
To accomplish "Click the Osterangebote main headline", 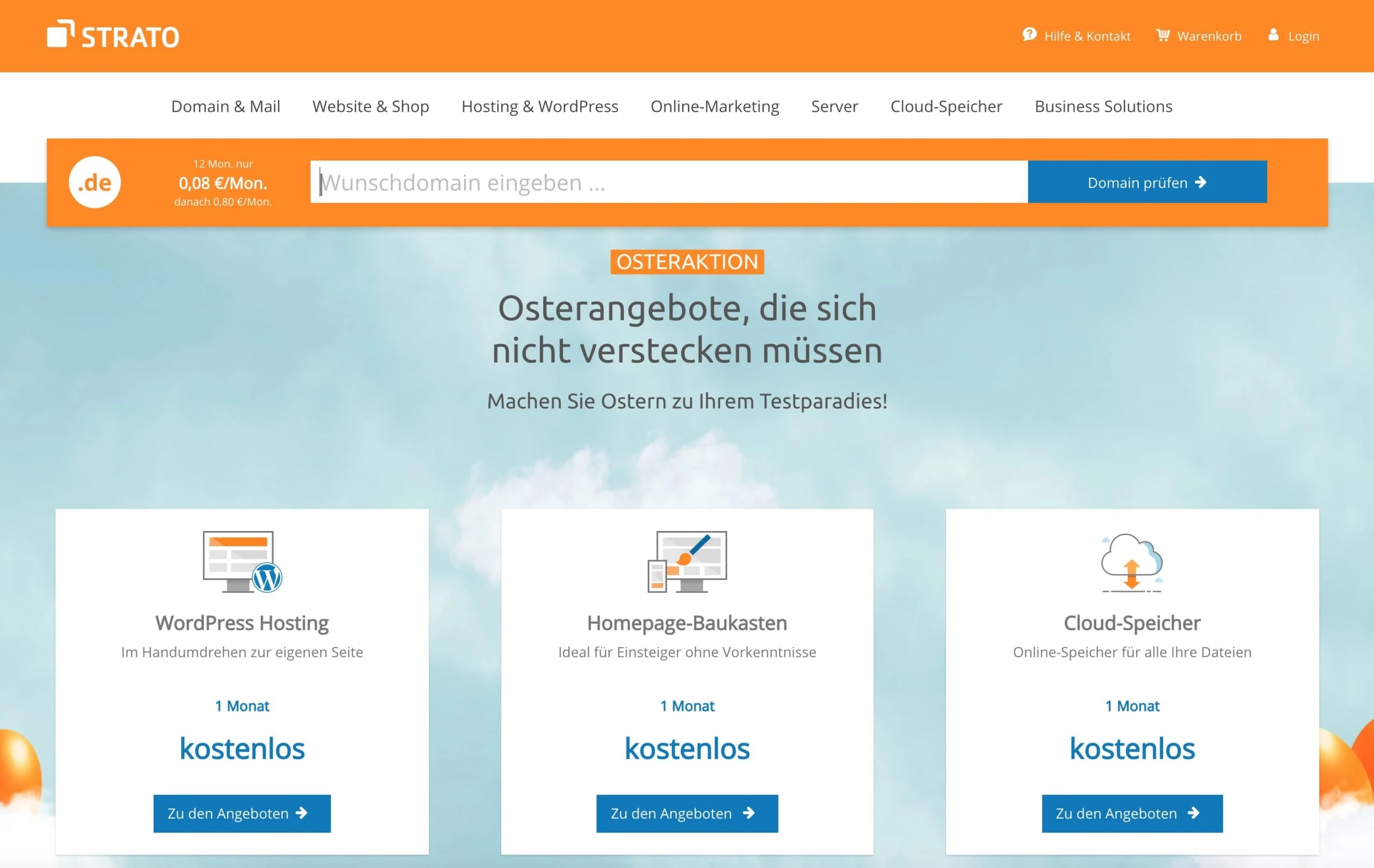I will click(687, 328).
